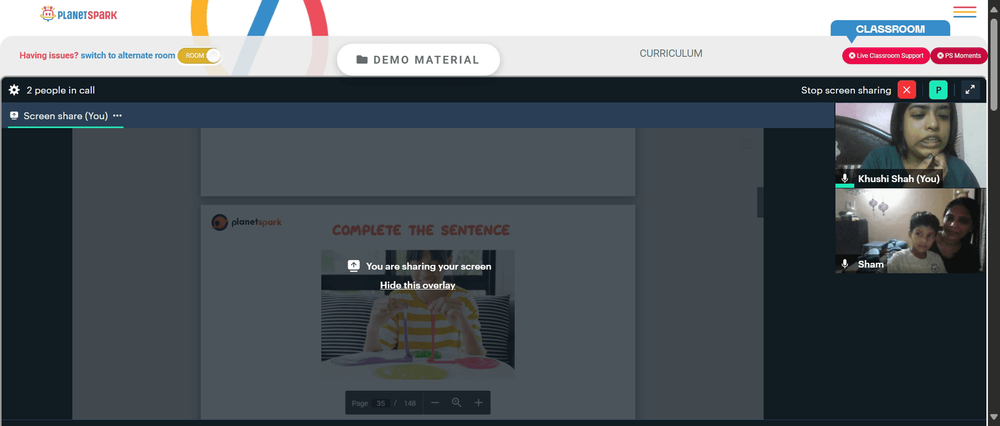
Task: Open the call settings gear icon
Action: (x=14, y=90)
